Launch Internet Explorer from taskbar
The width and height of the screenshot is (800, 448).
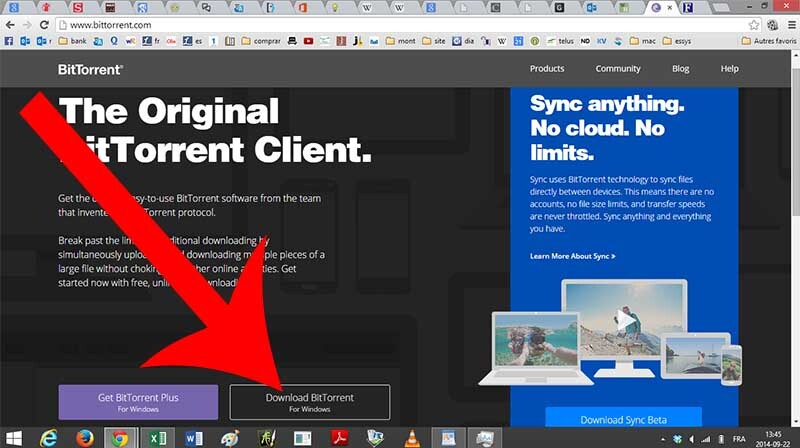point(49,438)
